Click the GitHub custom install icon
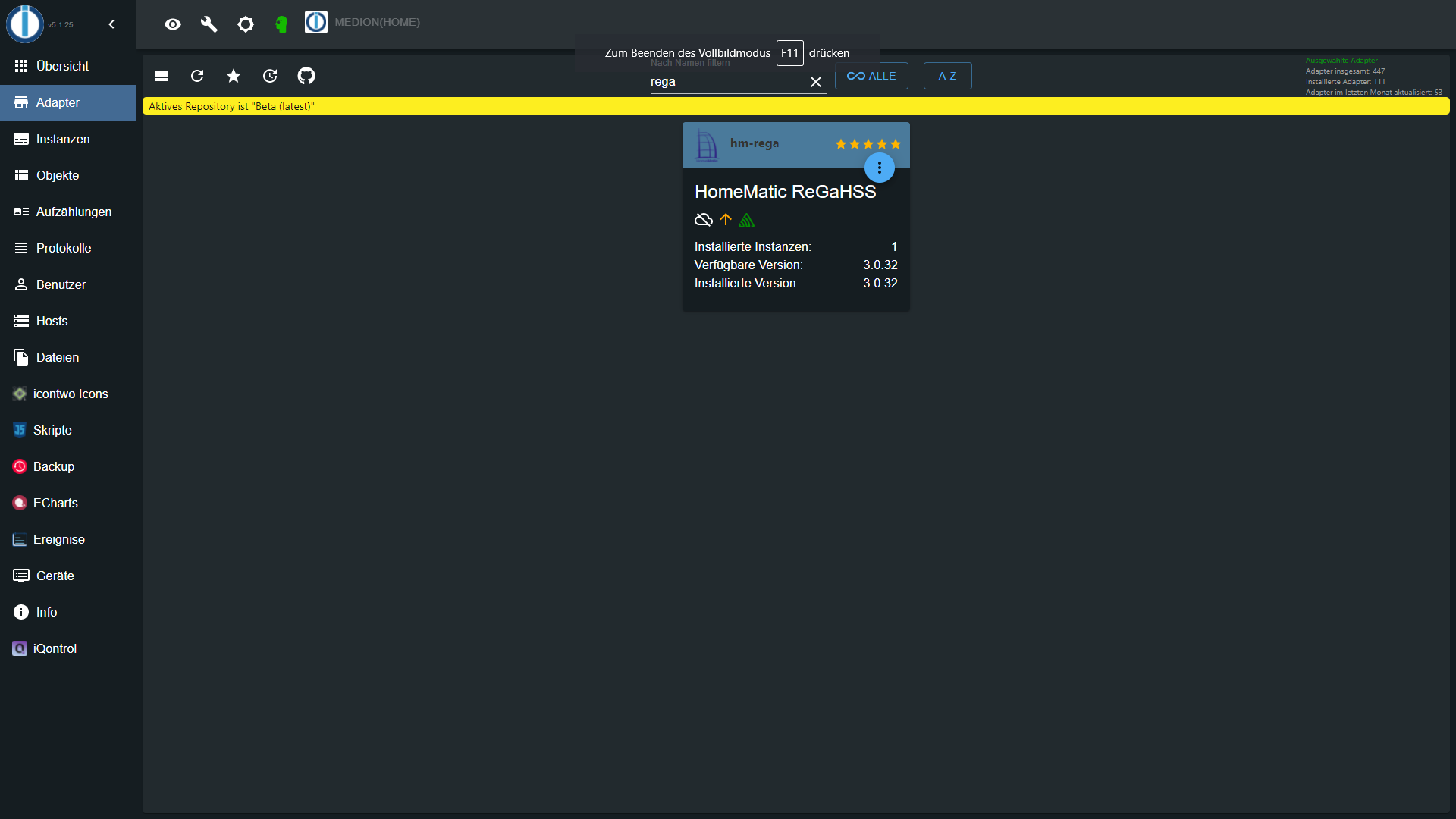 tap(306, 76)
